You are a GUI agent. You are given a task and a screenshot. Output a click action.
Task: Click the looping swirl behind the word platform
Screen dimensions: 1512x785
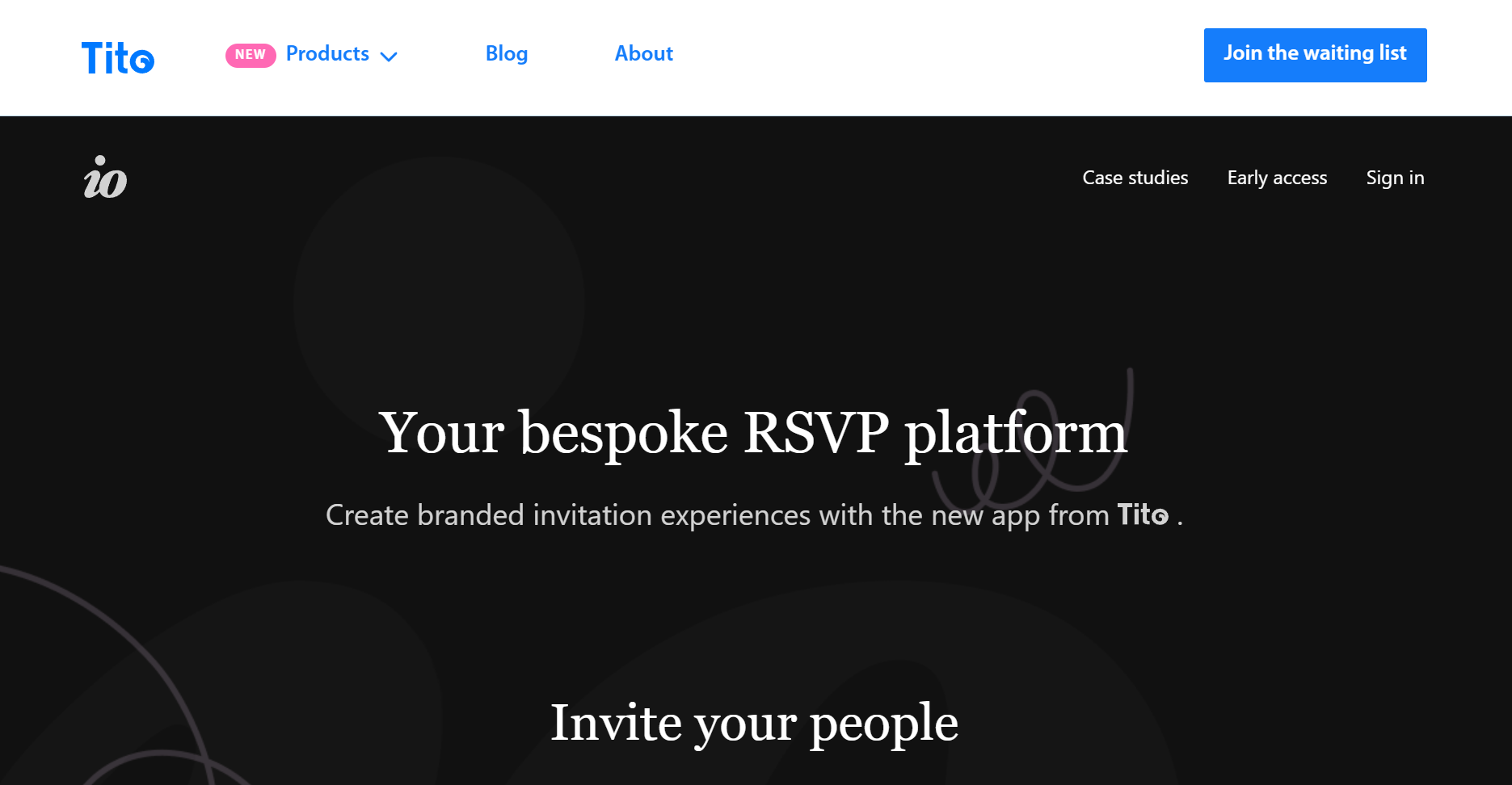1127,388
